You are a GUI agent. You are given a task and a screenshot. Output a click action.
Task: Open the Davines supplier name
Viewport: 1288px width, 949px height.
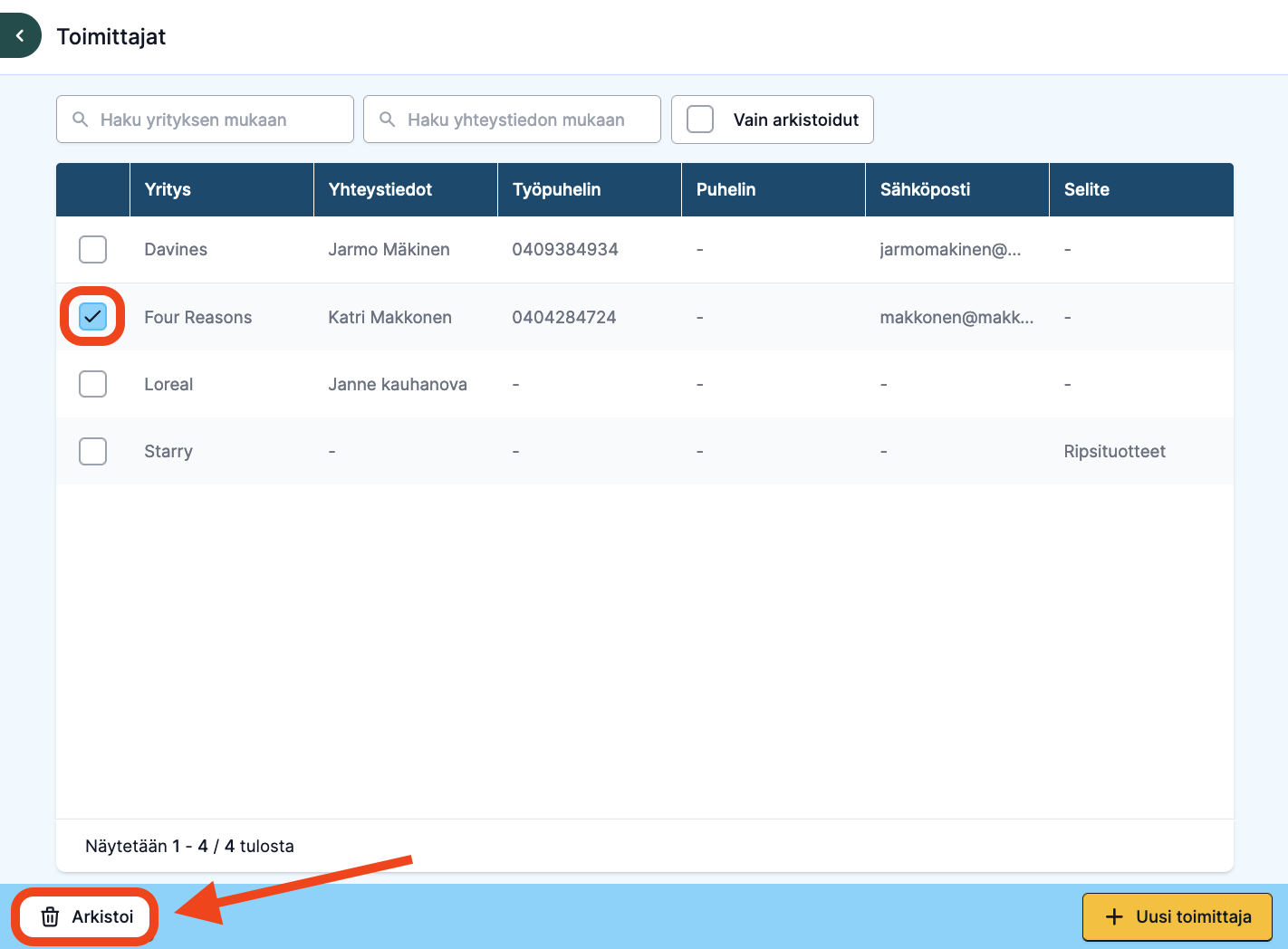point(176,249)
